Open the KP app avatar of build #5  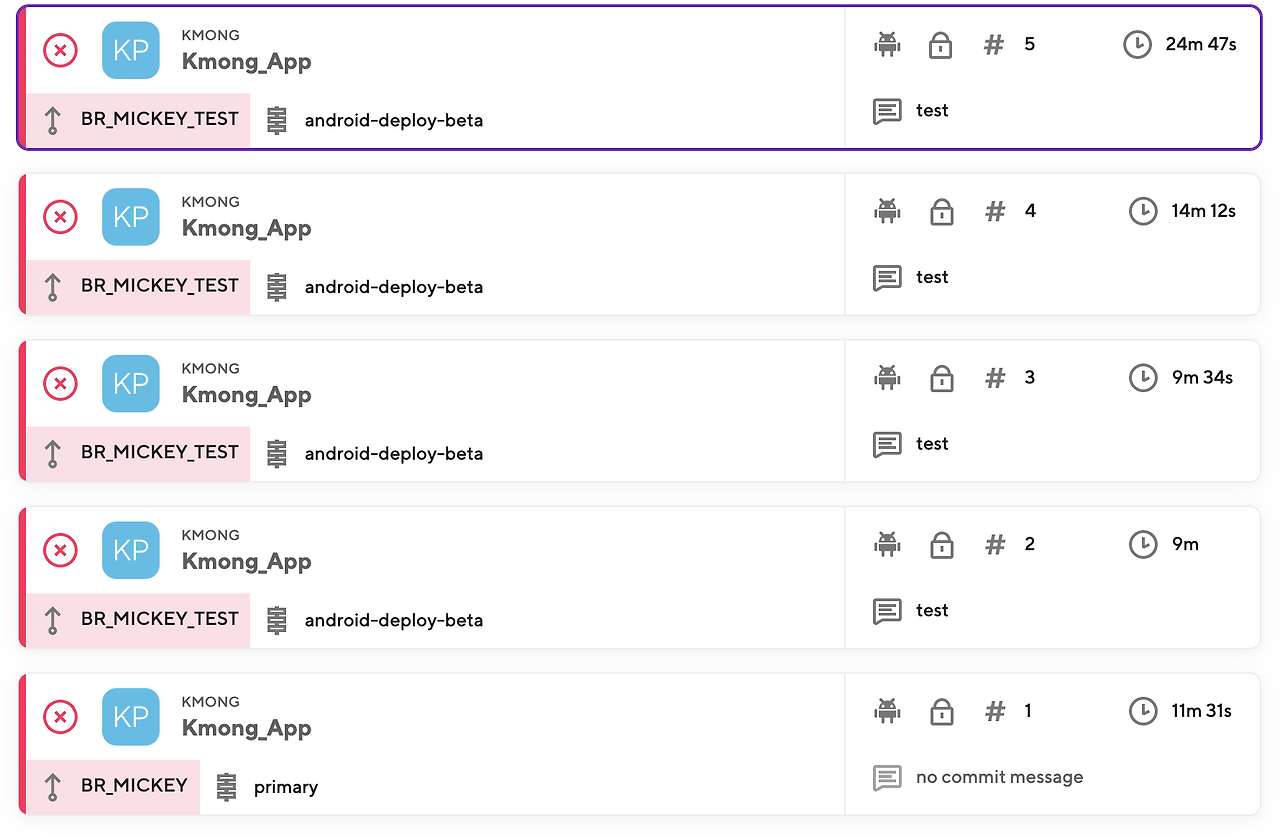pos(131,50)
